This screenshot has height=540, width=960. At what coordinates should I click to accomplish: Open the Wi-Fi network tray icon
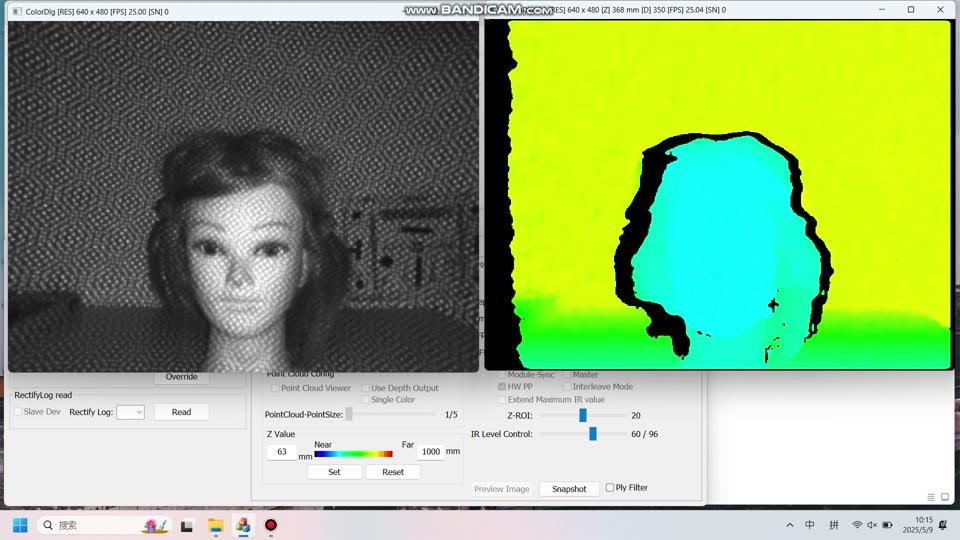click(x=857, y=525)
